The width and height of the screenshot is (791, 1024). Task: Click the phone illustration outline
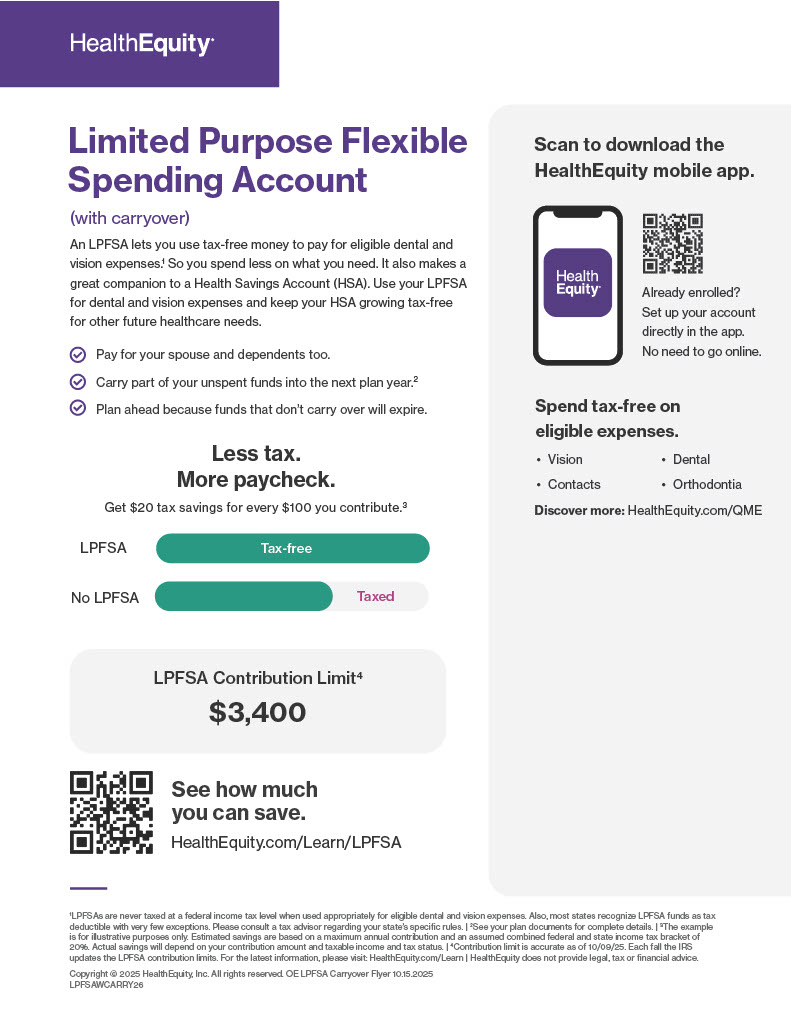pyautogui.click(x=577, y=285)
